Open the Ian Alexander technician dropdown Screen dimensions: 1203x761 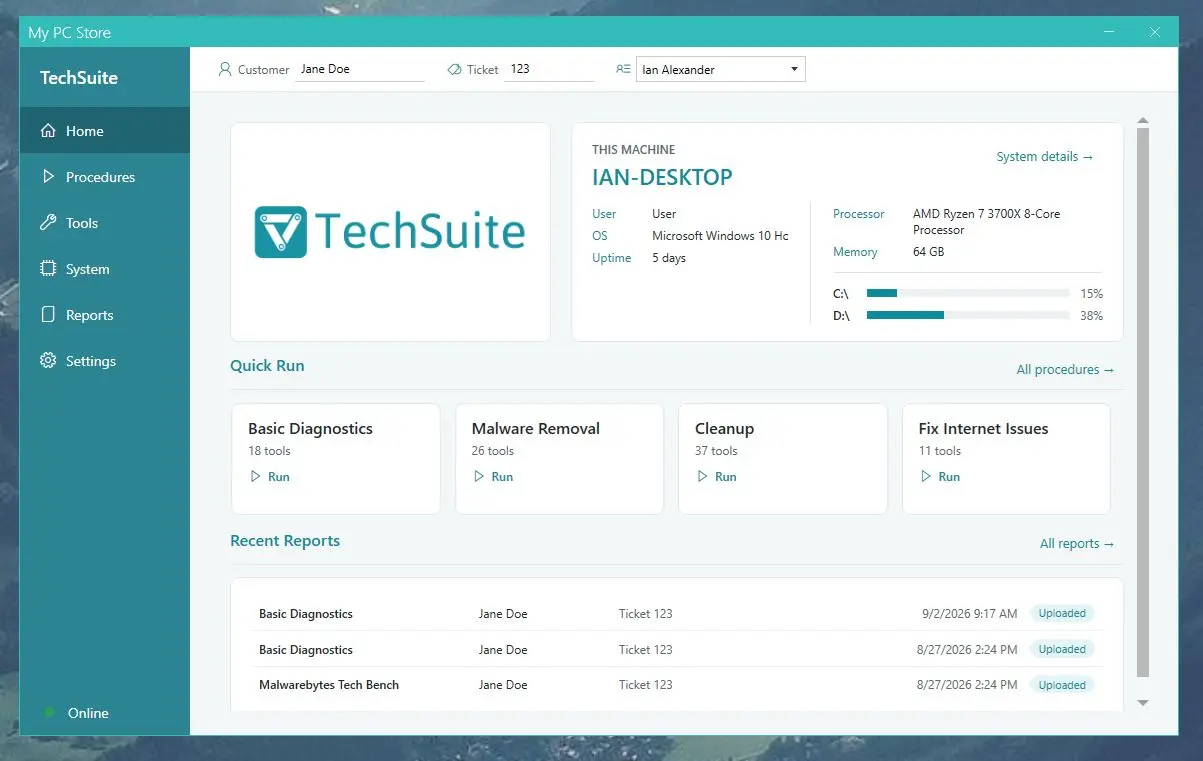[x=720, y=69]
